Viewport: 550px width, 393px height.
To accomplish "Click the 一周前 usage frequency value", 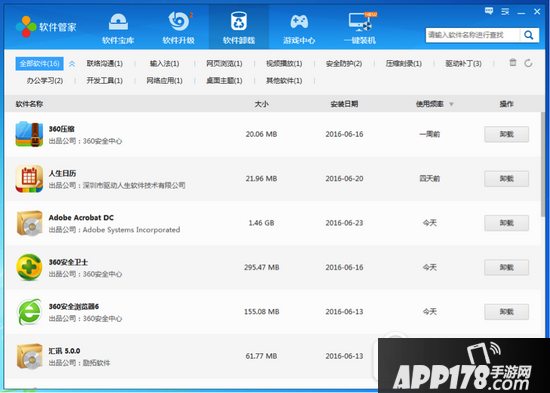I will click(430, 134).
